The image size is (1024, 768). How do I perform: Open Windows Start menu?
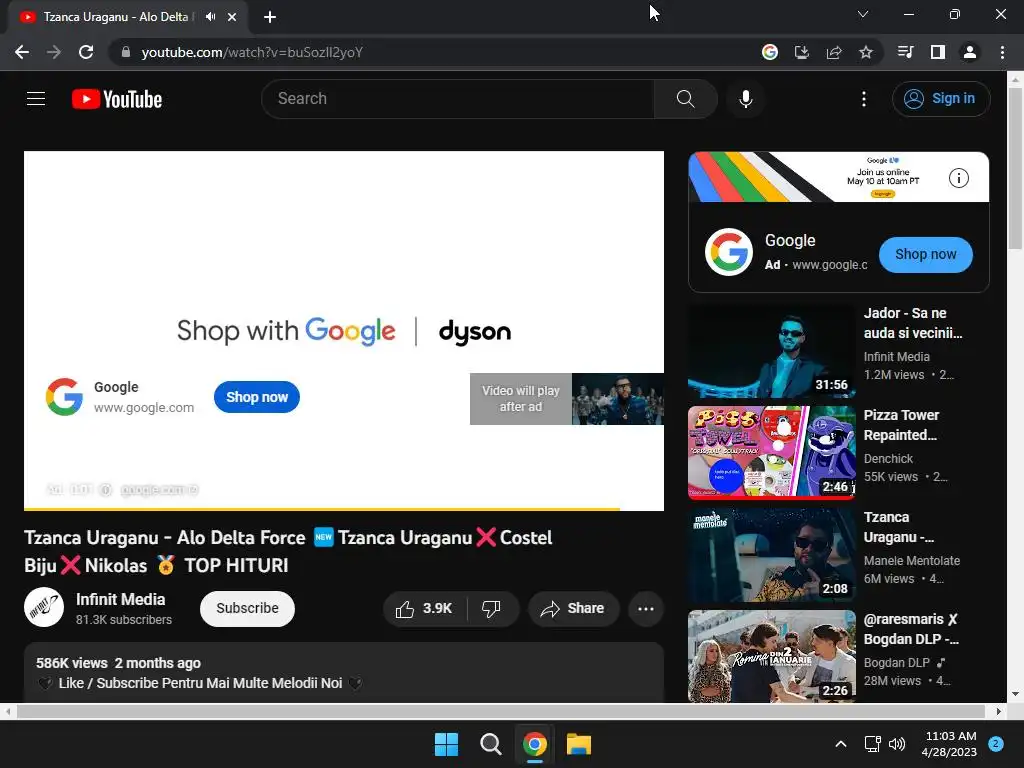[447, 744]
